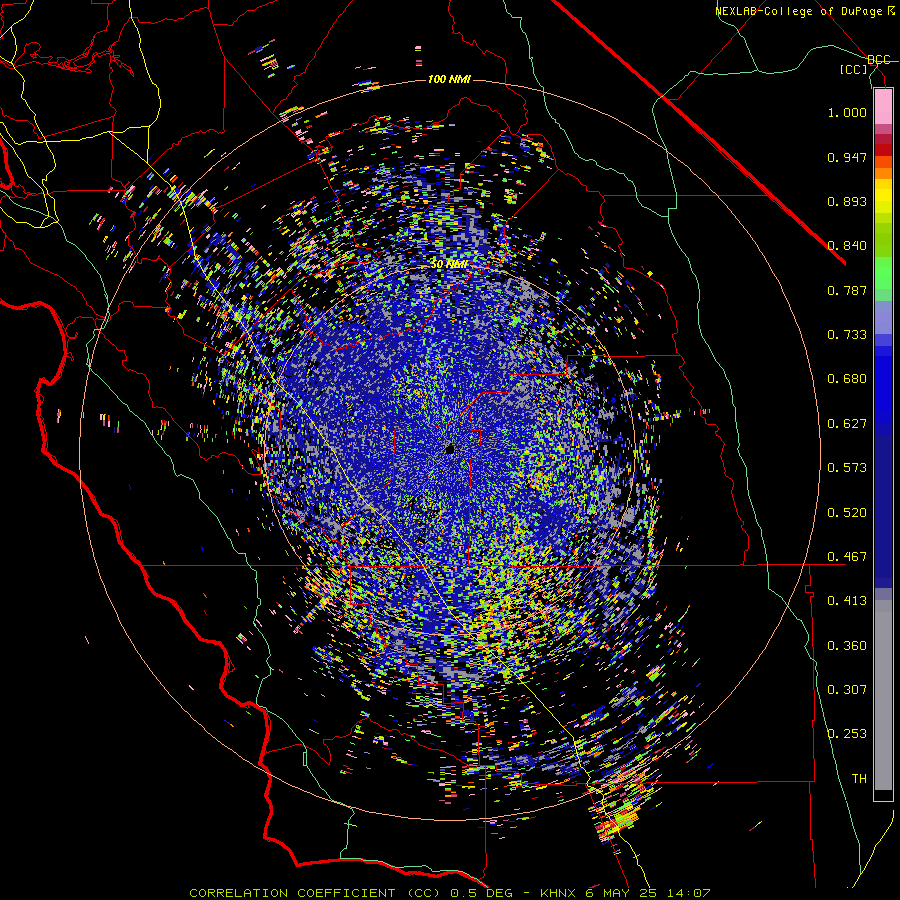900x900 pixels.
Task: Select the 0.467 scale value
Action: [847, 557]
